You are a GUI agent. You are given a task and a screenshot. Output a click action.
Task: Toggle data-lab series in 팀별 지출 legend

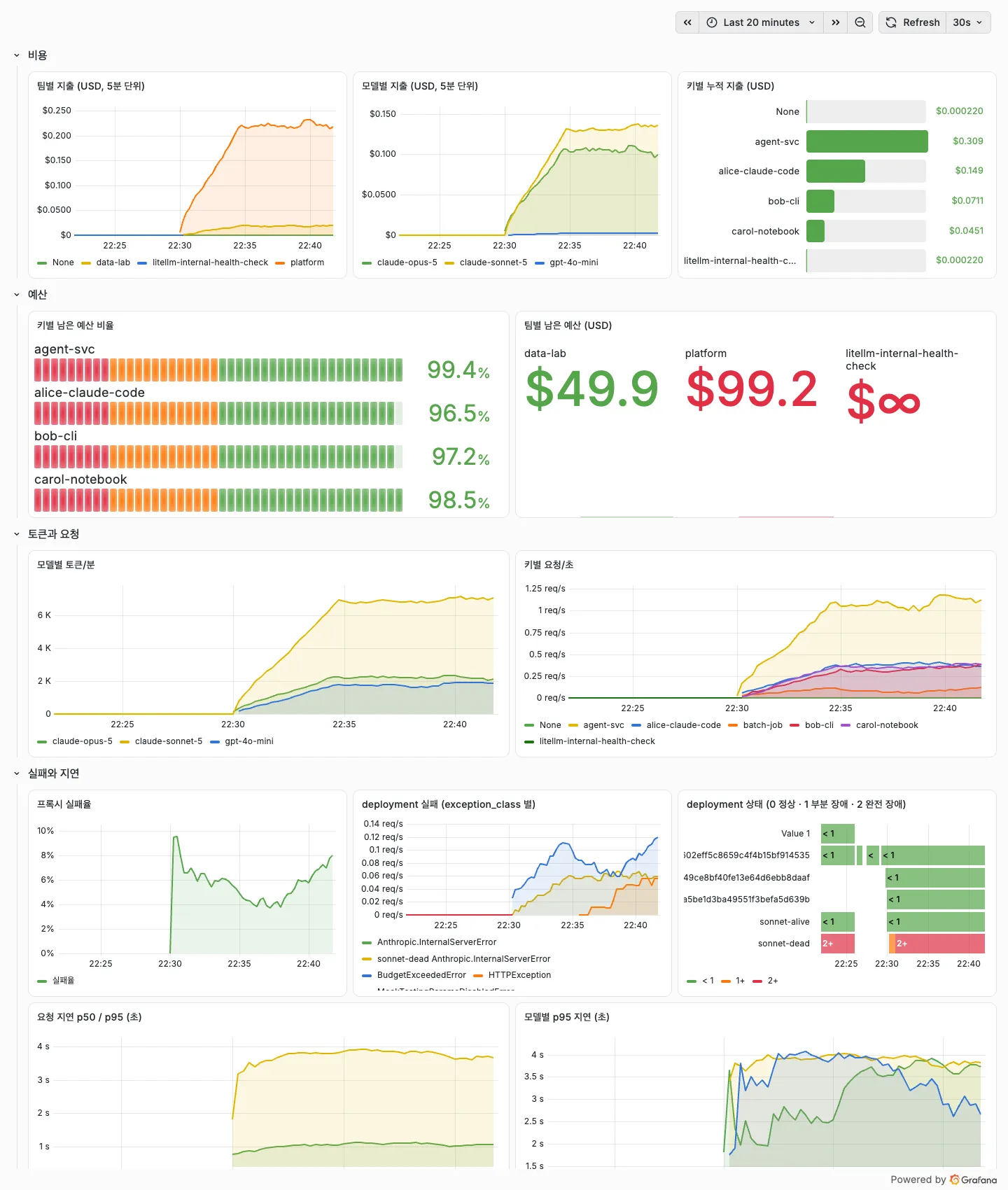click(x=113, y=262)
